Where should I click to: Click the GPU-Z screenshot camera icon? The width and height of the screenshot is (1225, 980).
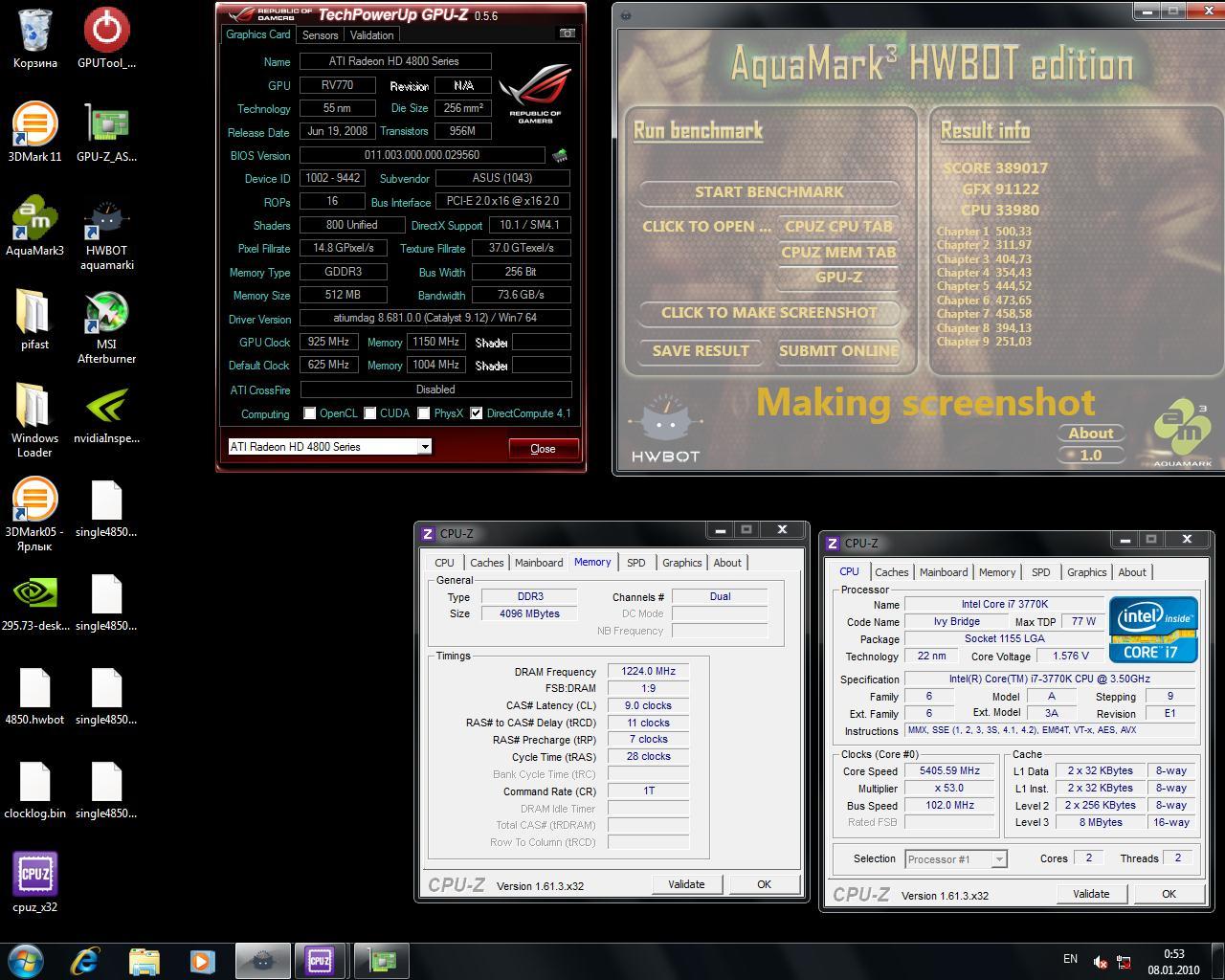coord(568,33)
